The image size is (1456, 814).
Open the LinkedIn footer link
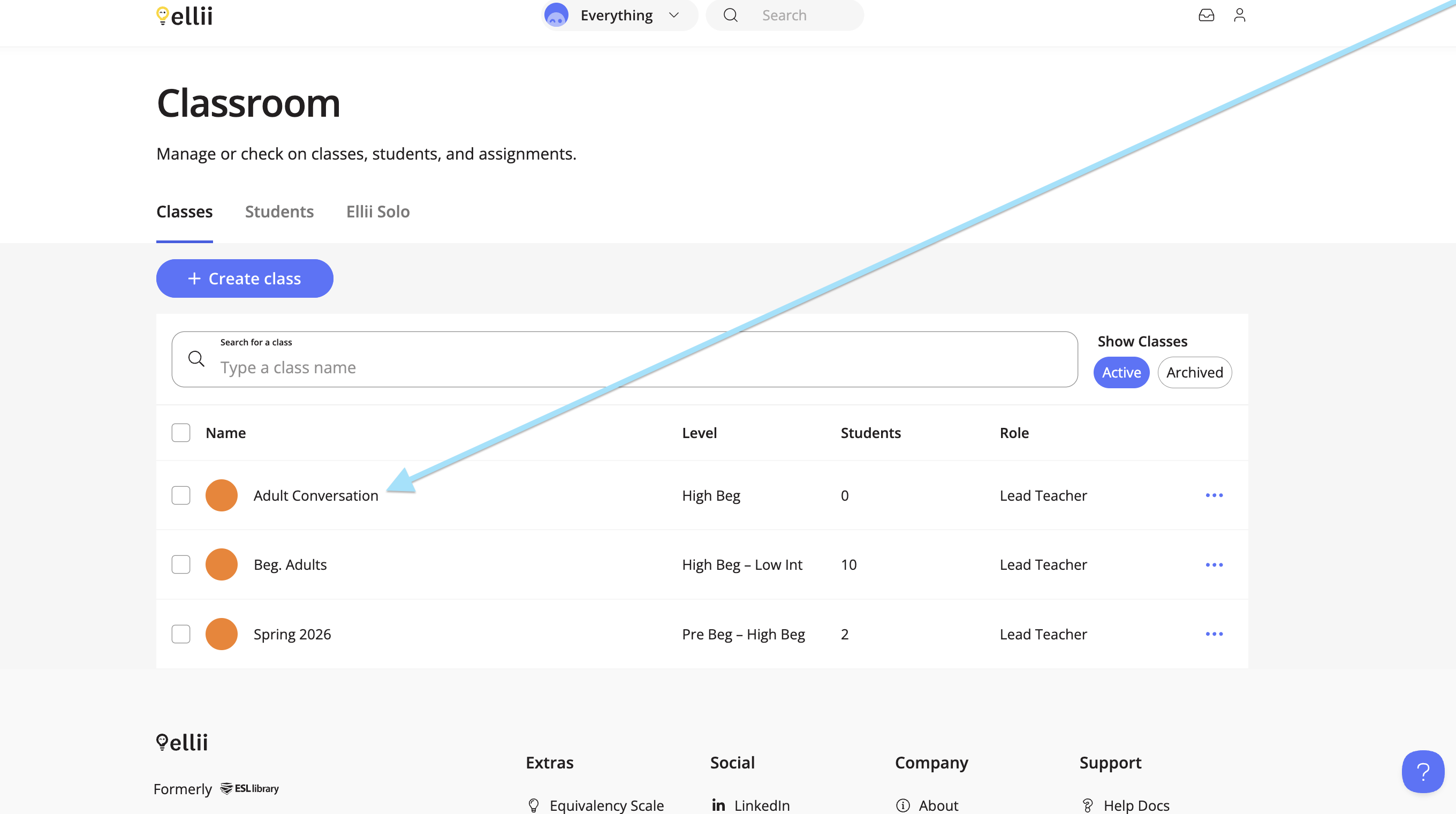point(762,805)
